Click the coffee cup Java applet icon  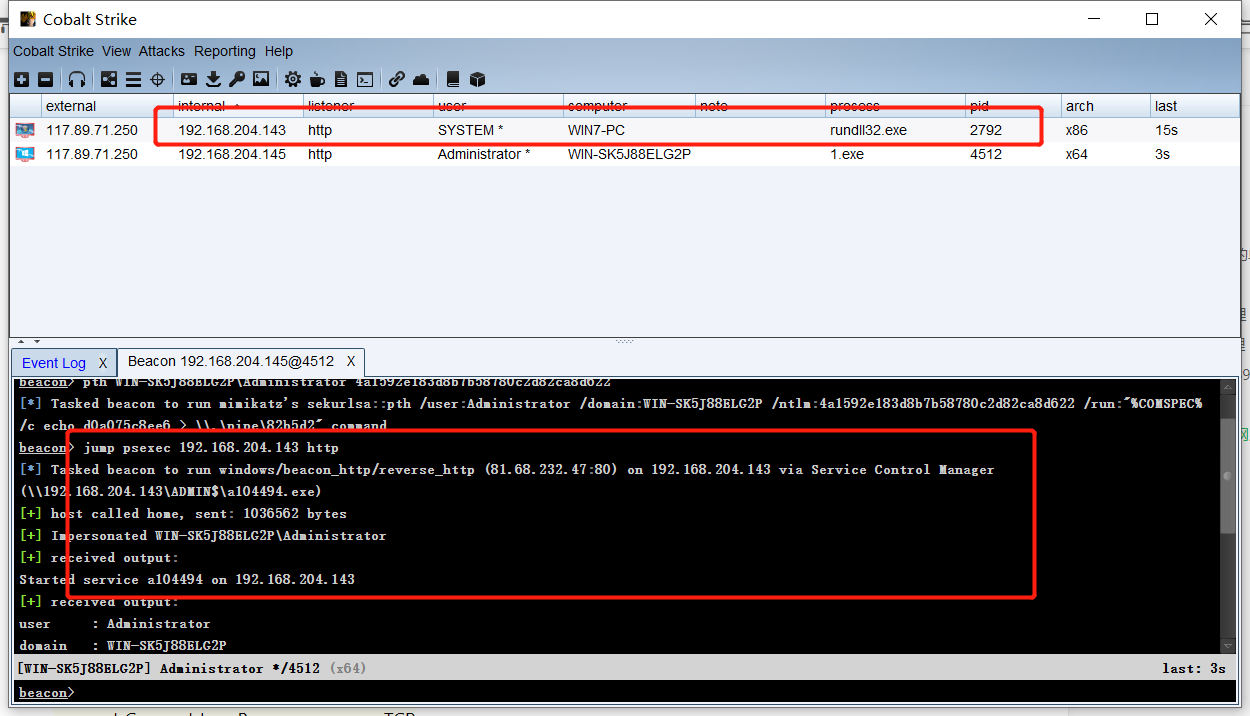(317, 79)
